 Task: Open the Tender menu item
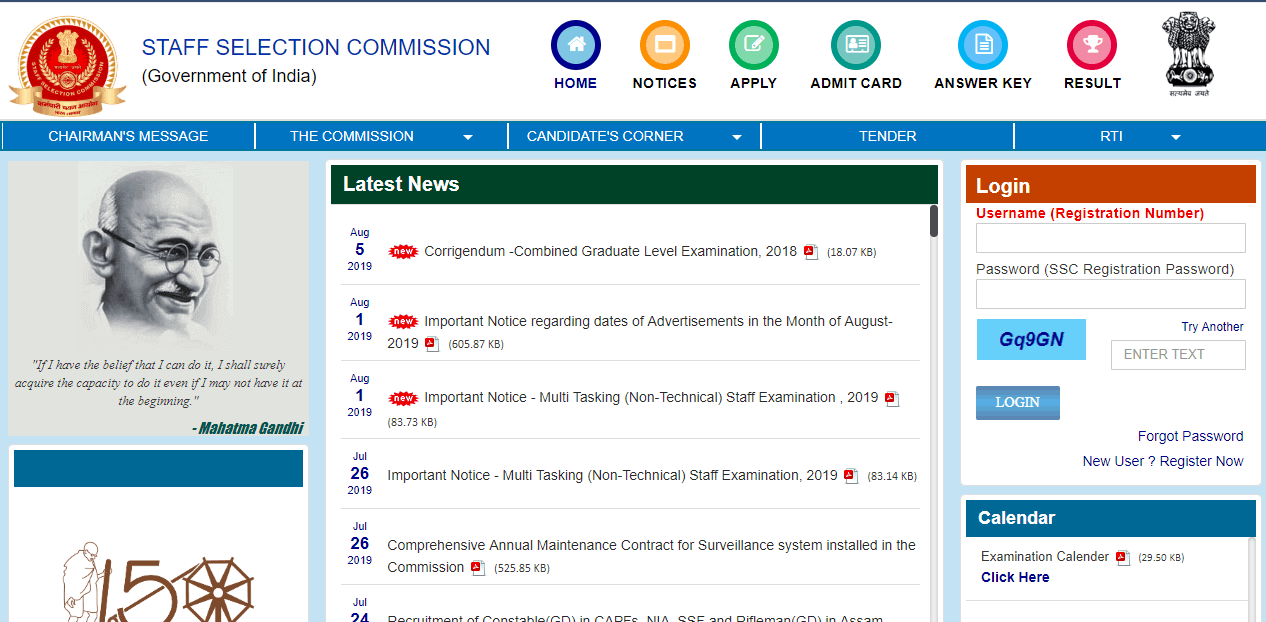[887, 136]
